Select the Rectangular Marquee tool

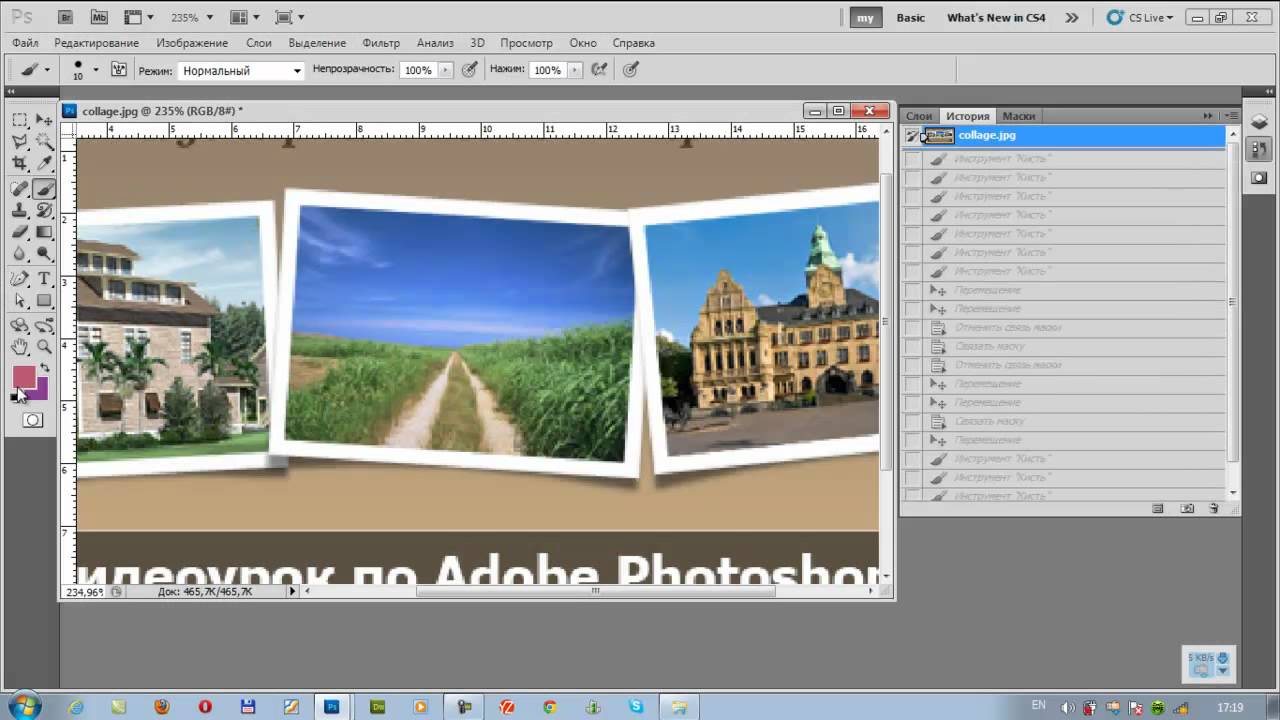click(19, 119)
